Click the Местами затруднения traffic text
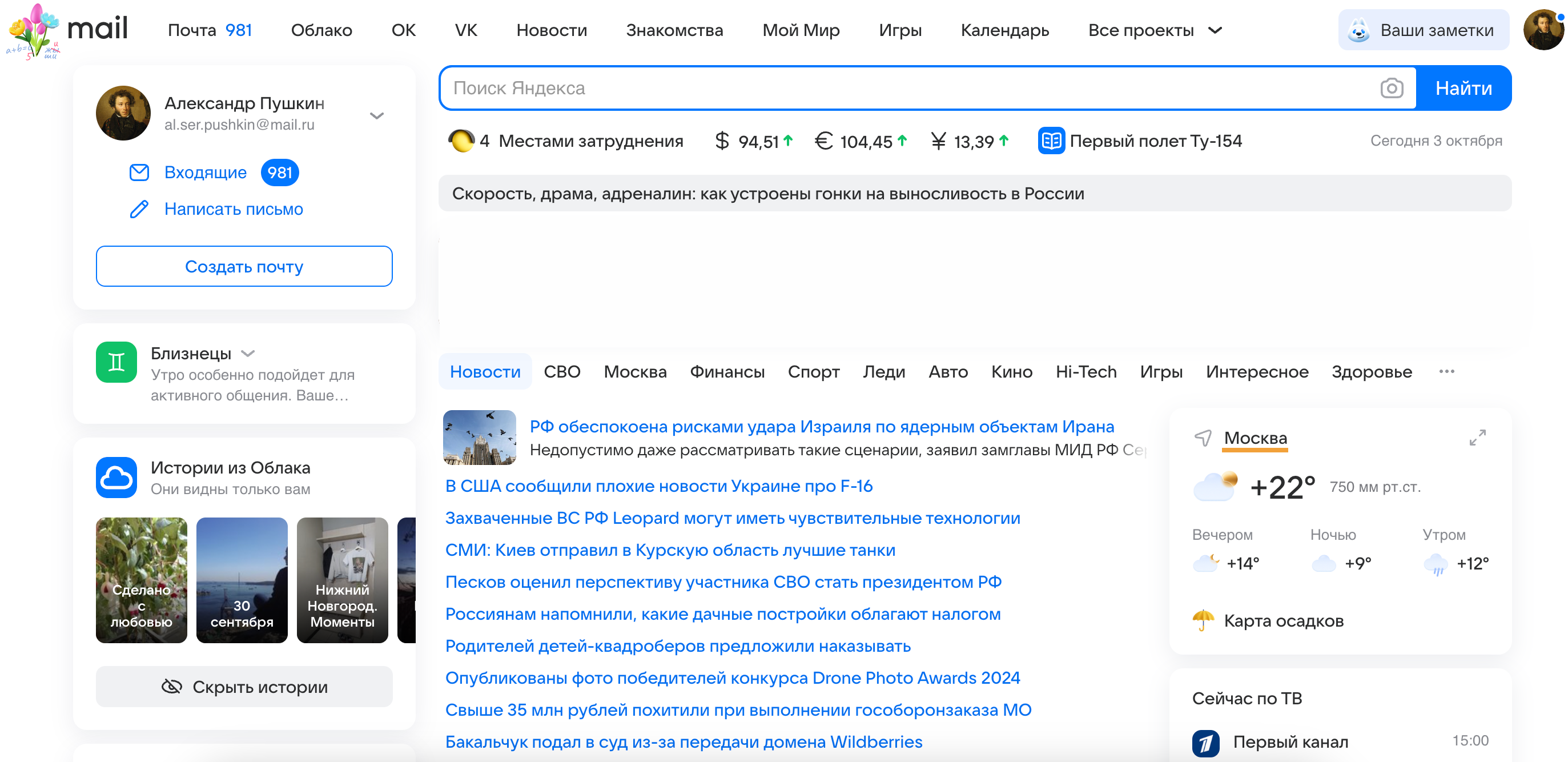This screenshot has height=762, width=1568. pos(590,141)
